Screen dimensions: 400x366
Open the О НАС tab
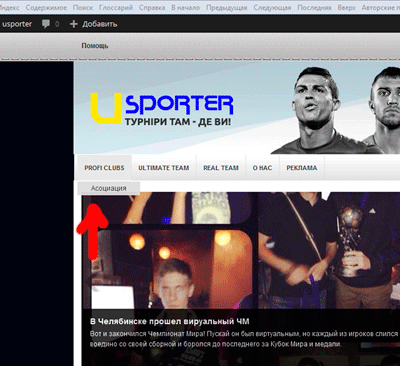pos(262,168)
